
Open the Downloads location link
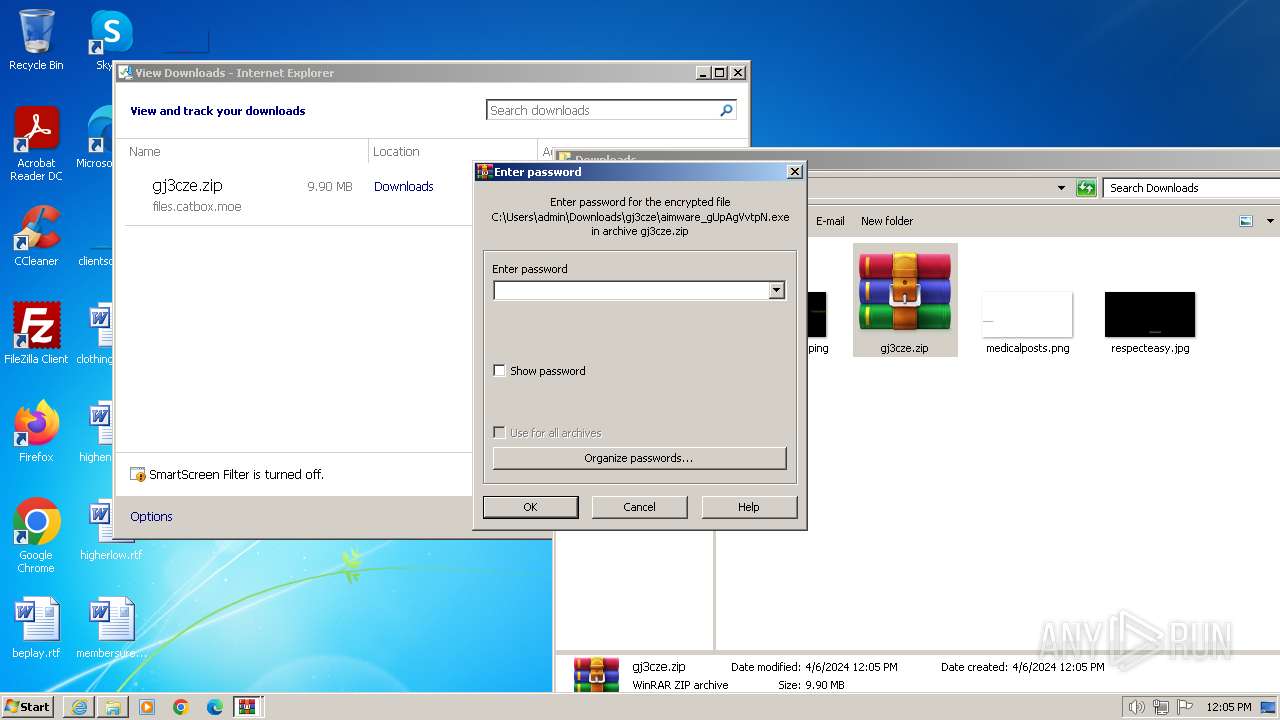[404, 186]
